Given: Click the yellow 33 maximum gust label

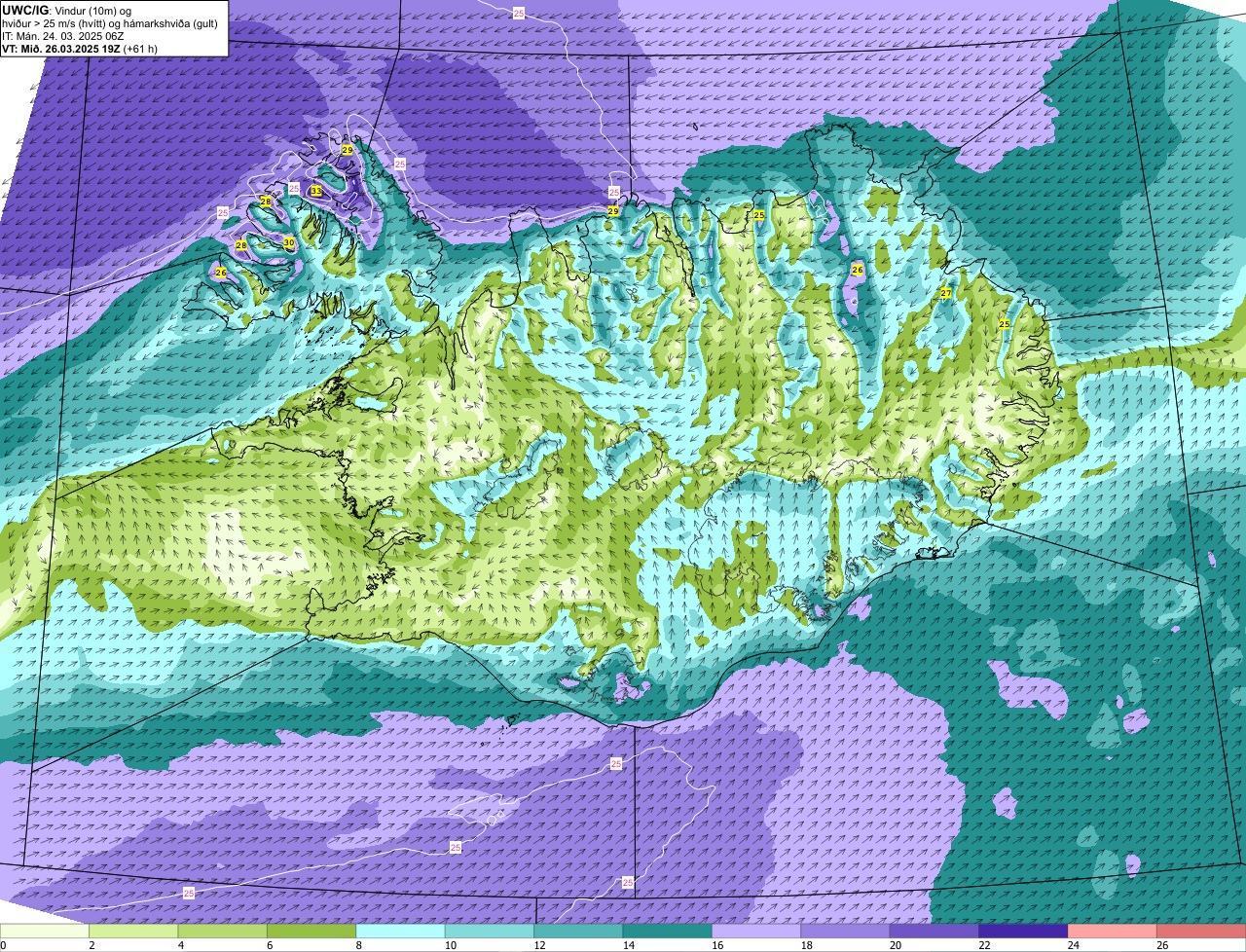Looking at the screenshot, I should click(x=315, y=191).
